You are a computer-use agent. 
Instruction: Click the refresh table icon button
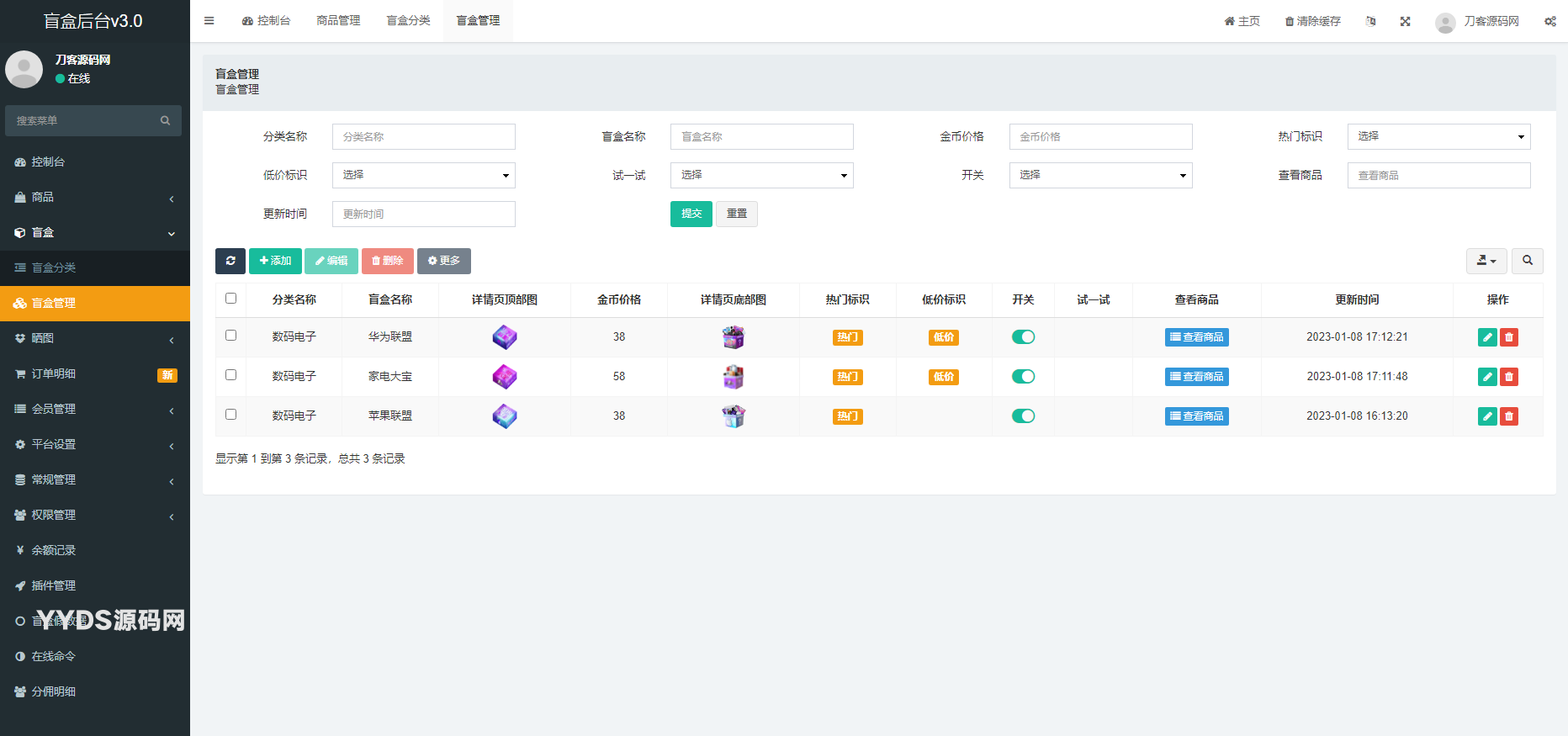(230, 261)
